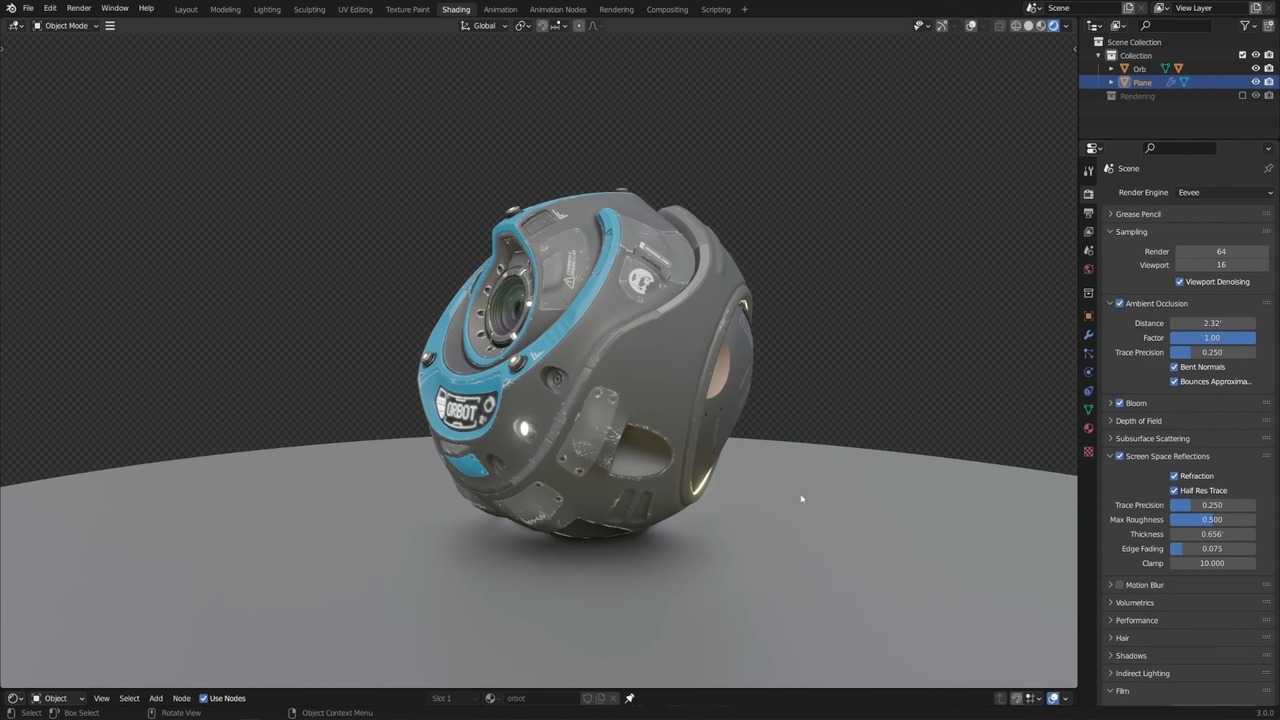Open the World properties tab

pos(1088,269)
